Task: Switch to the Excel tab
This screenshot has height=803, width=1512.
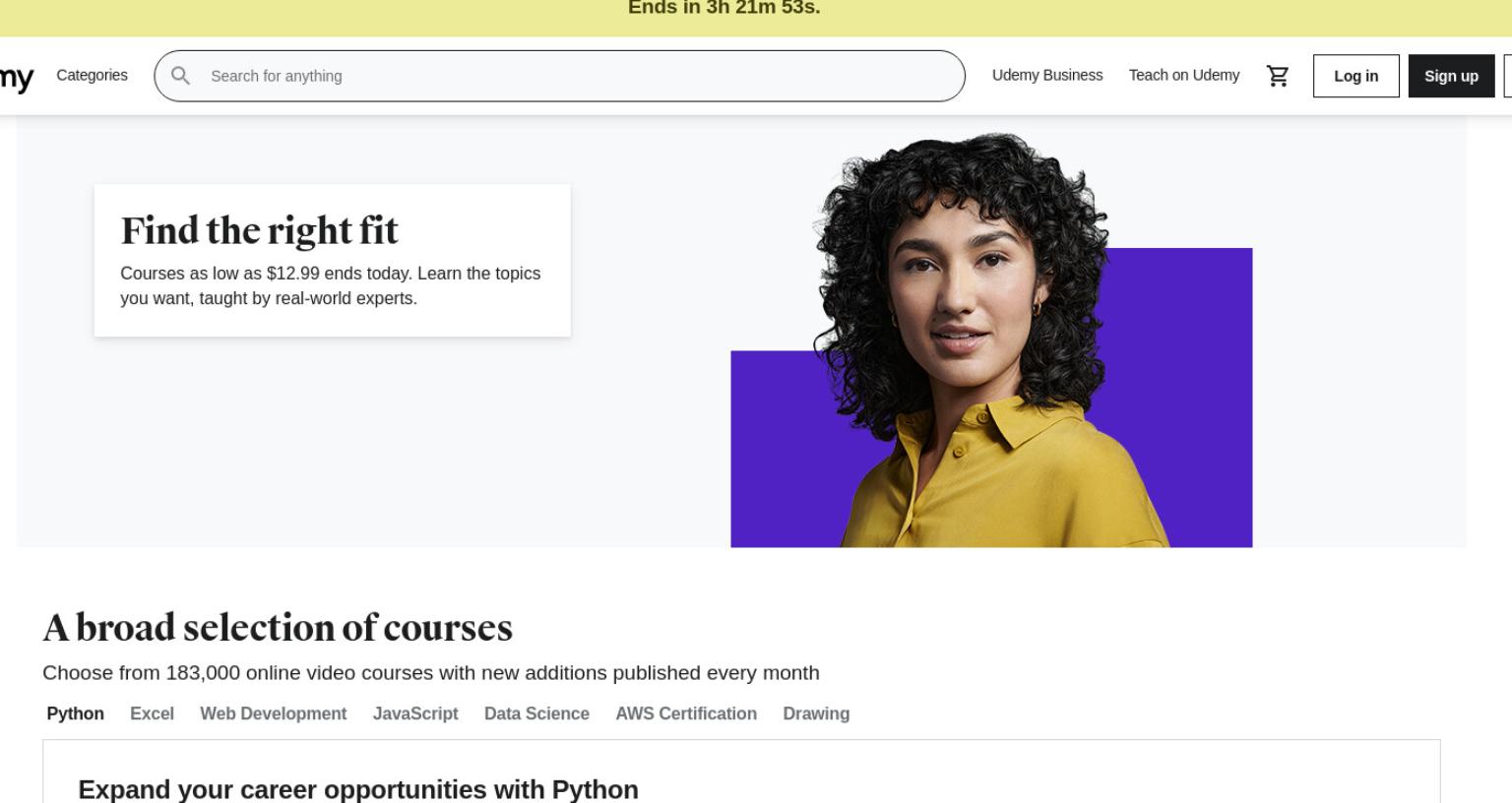Action: [152, 713]
